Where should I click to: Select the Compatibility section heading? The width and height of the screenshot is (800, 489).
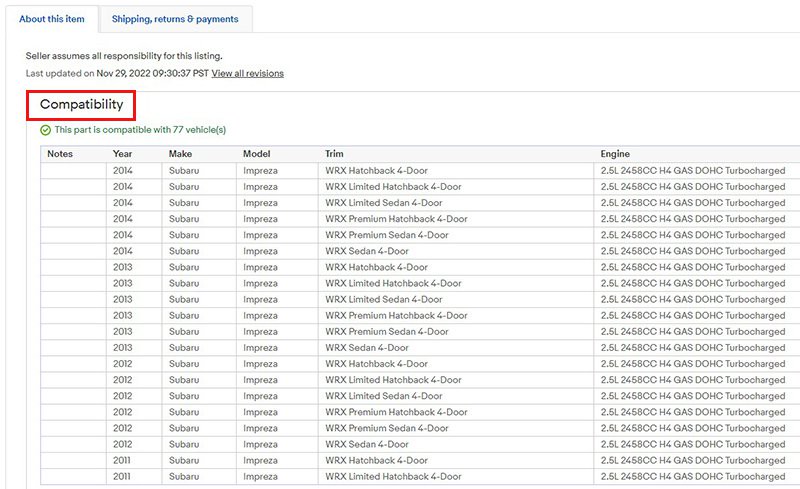(x=82, y=104)
